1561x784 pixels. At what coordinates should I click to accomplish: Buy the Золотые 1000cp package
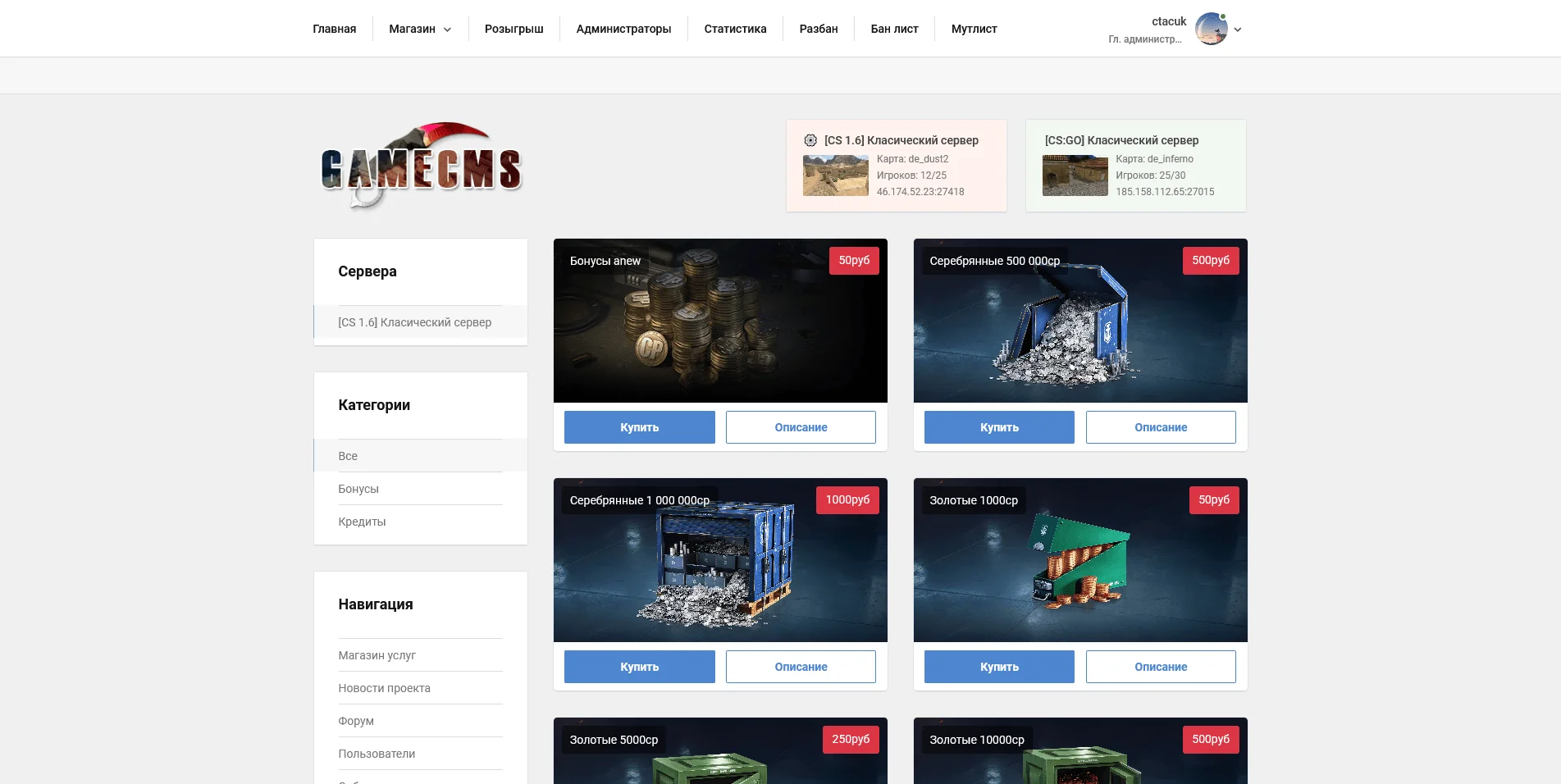pos(998,667)
